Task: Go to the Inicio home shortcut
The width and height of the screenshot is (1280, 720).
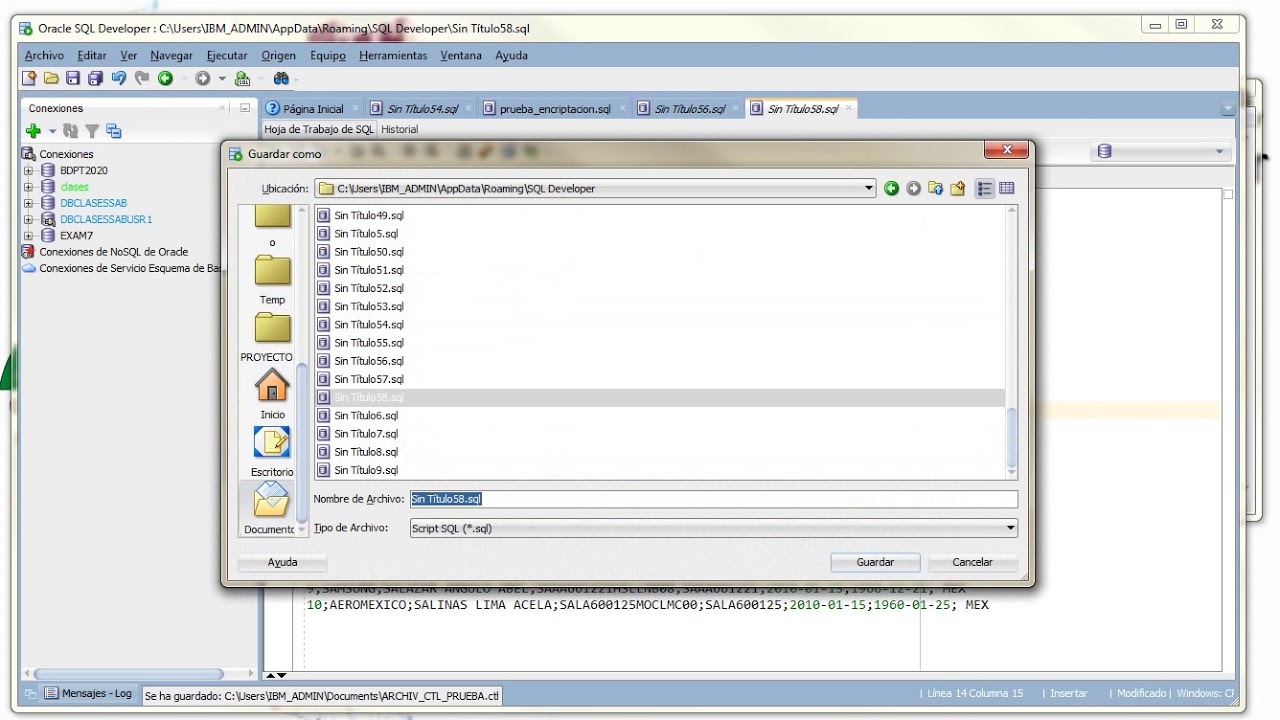Action: [x=272, y=394]
